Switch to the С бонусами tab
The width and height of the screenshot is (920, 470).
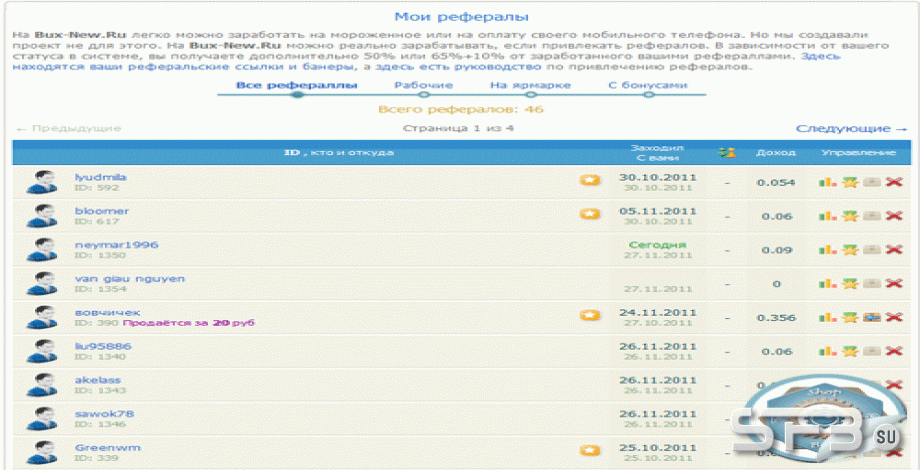coord(648,86)
